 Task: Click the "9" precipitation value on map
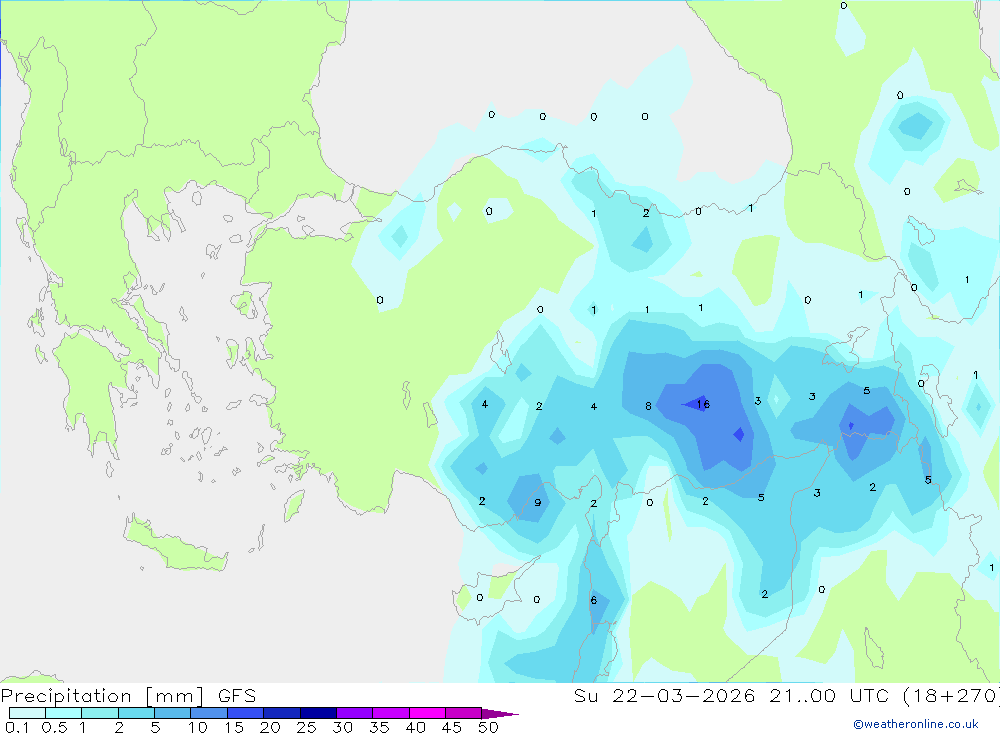coord(538,503)
